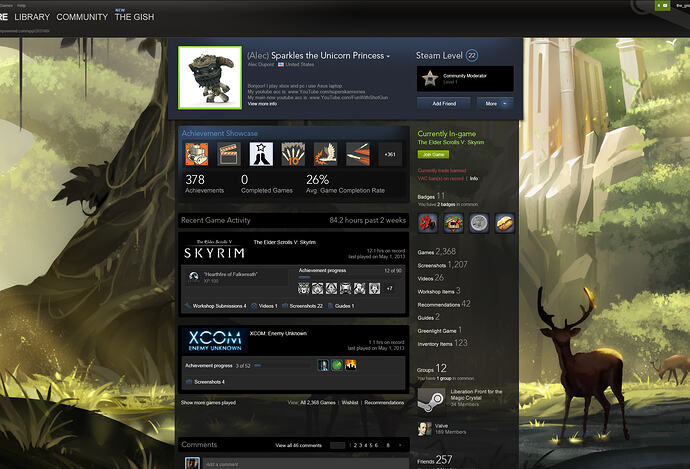Click the VAC ban Info link
This screenshot has width=690, height=469.
click(x=473, y=179)
